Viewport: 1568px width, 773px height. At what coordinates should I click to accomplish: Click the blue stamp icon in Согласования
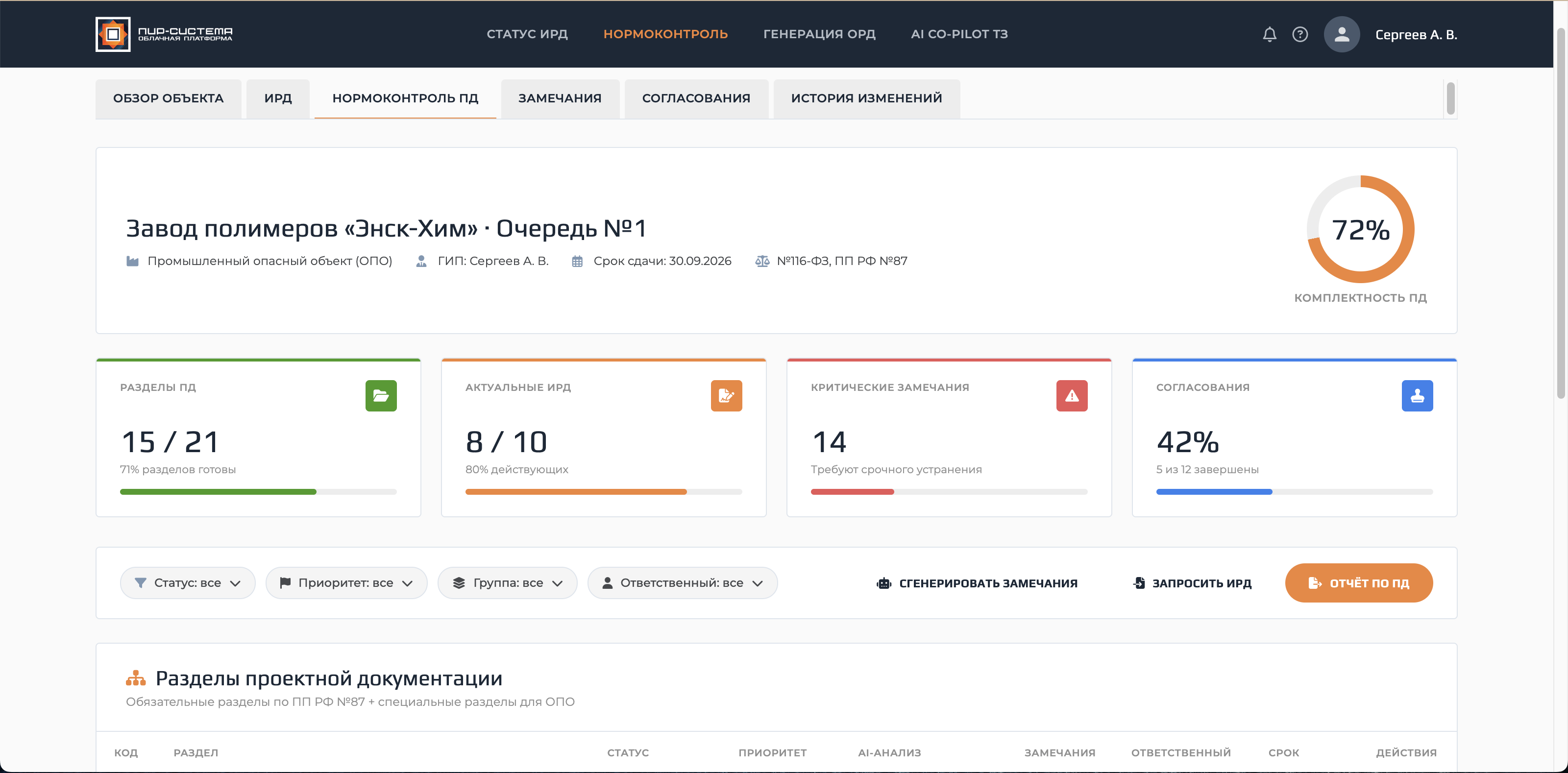pos(1417,396)
